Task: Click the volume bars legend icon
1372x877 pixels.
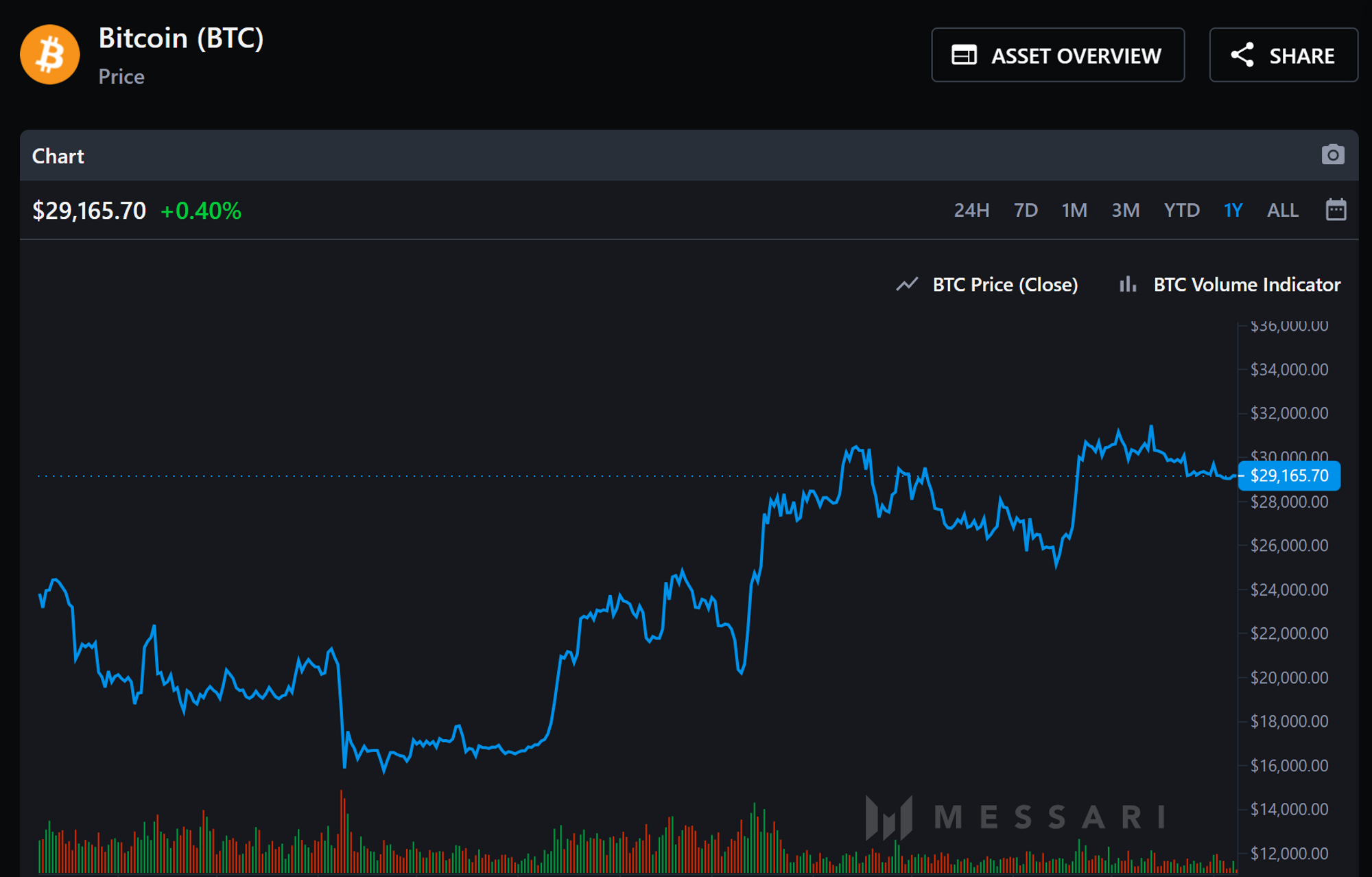Action: 1128,285
